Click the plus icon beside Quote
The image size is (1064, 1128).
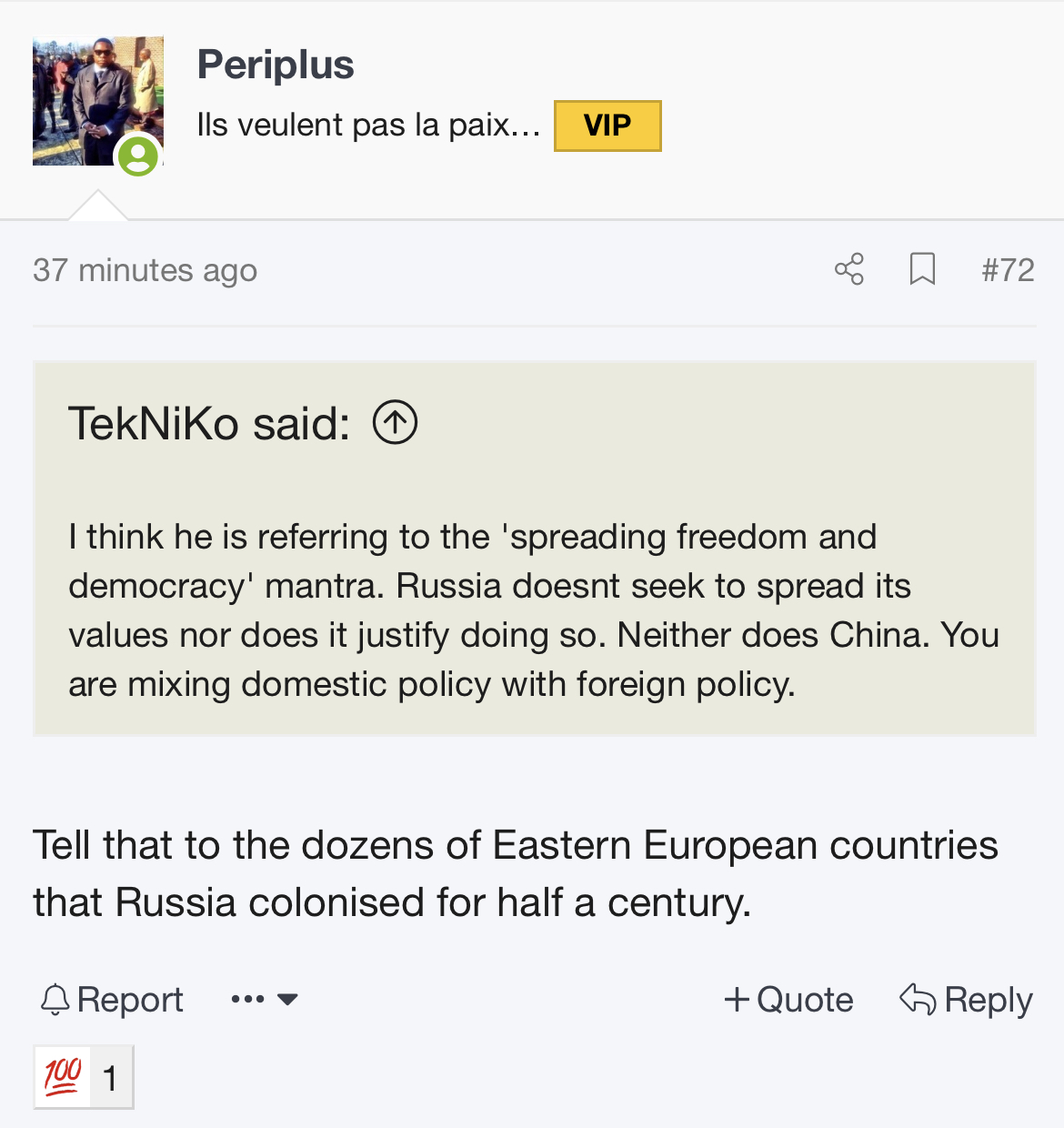pos(737,1000)
